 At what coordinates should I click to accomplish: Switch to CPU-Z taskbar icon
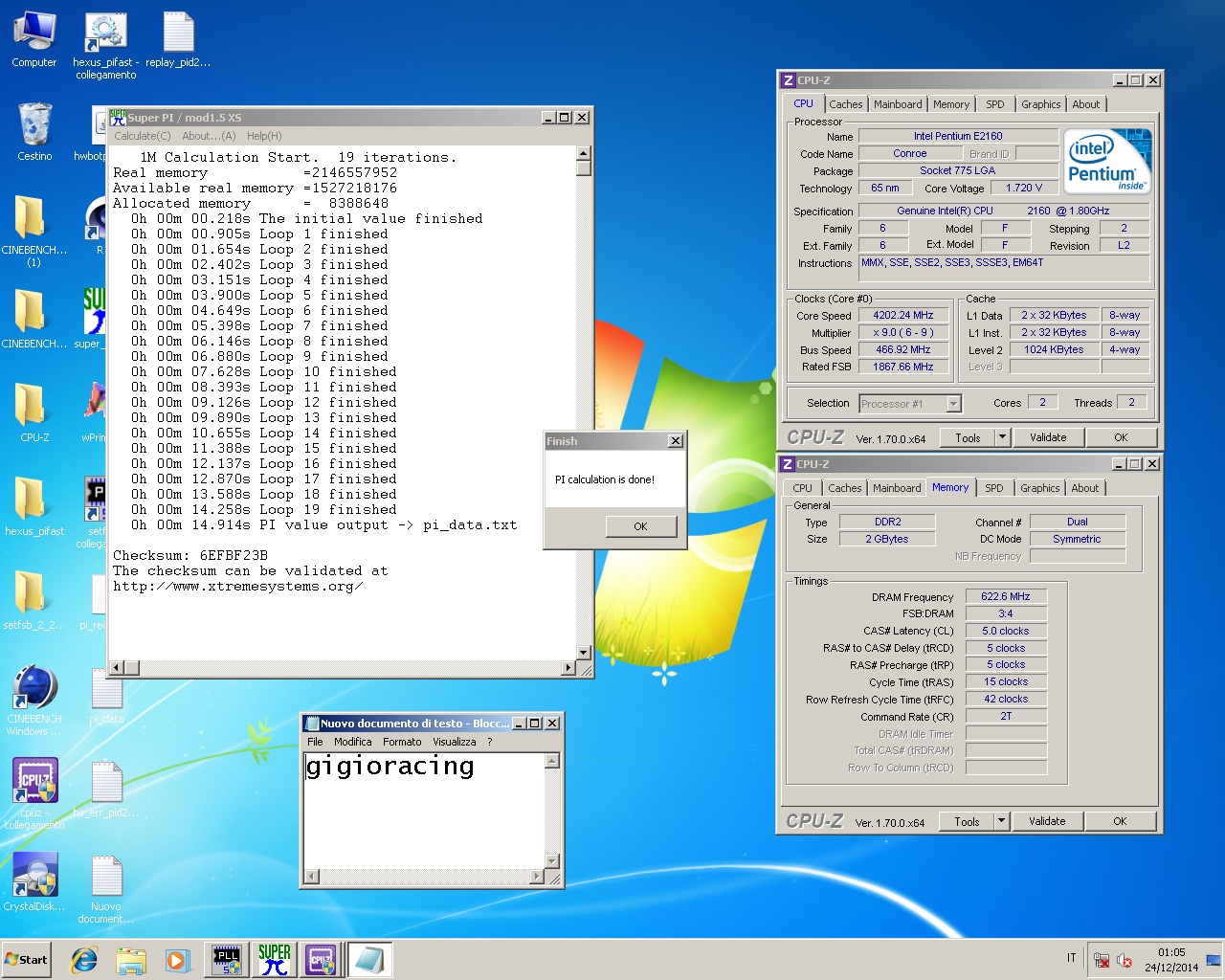pyautogui.click(x=321, y=960)
